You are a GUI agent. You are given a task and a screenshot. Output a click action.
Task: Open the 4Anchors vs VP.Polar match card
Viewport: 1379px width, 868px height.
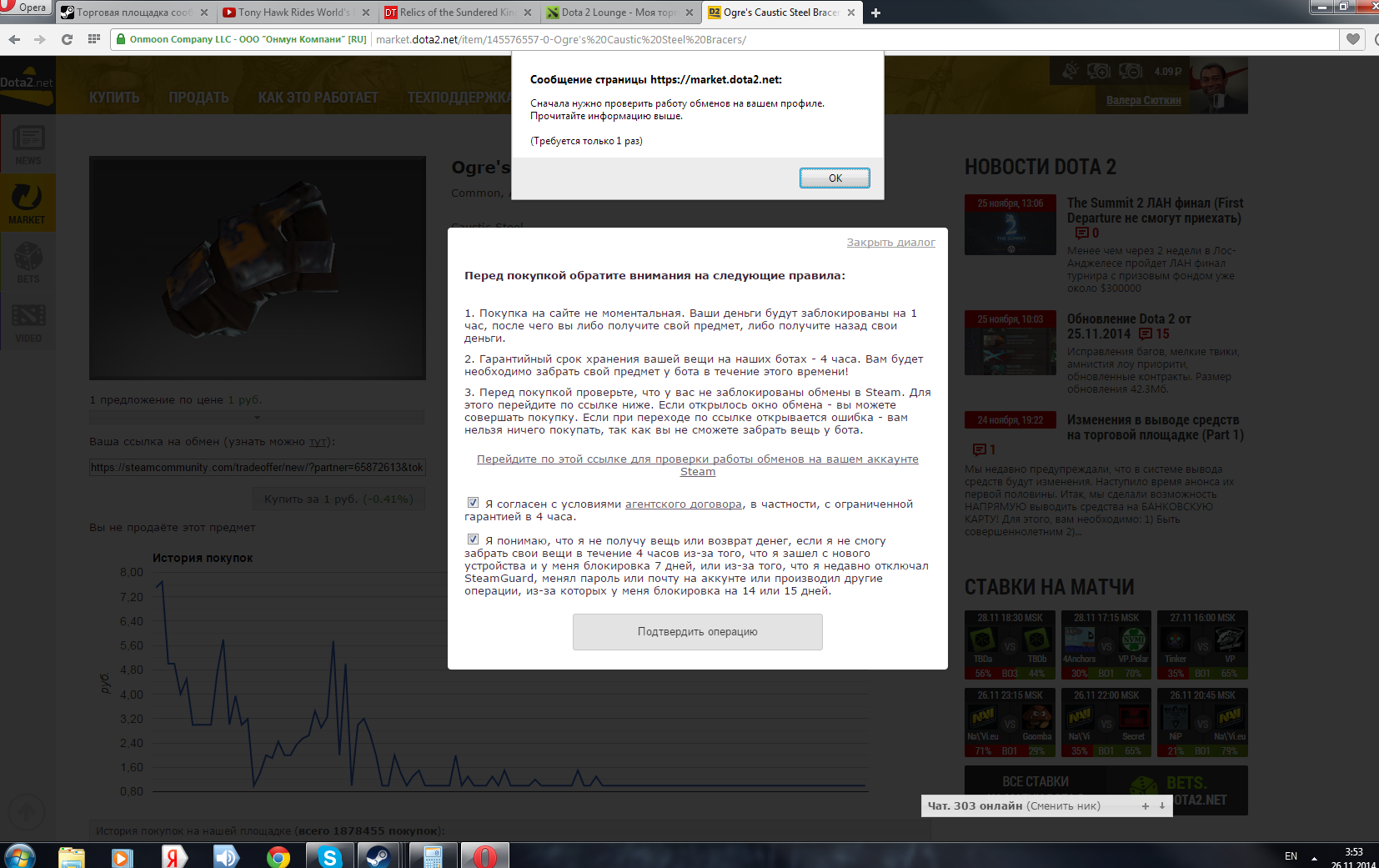pos(1106,645)
